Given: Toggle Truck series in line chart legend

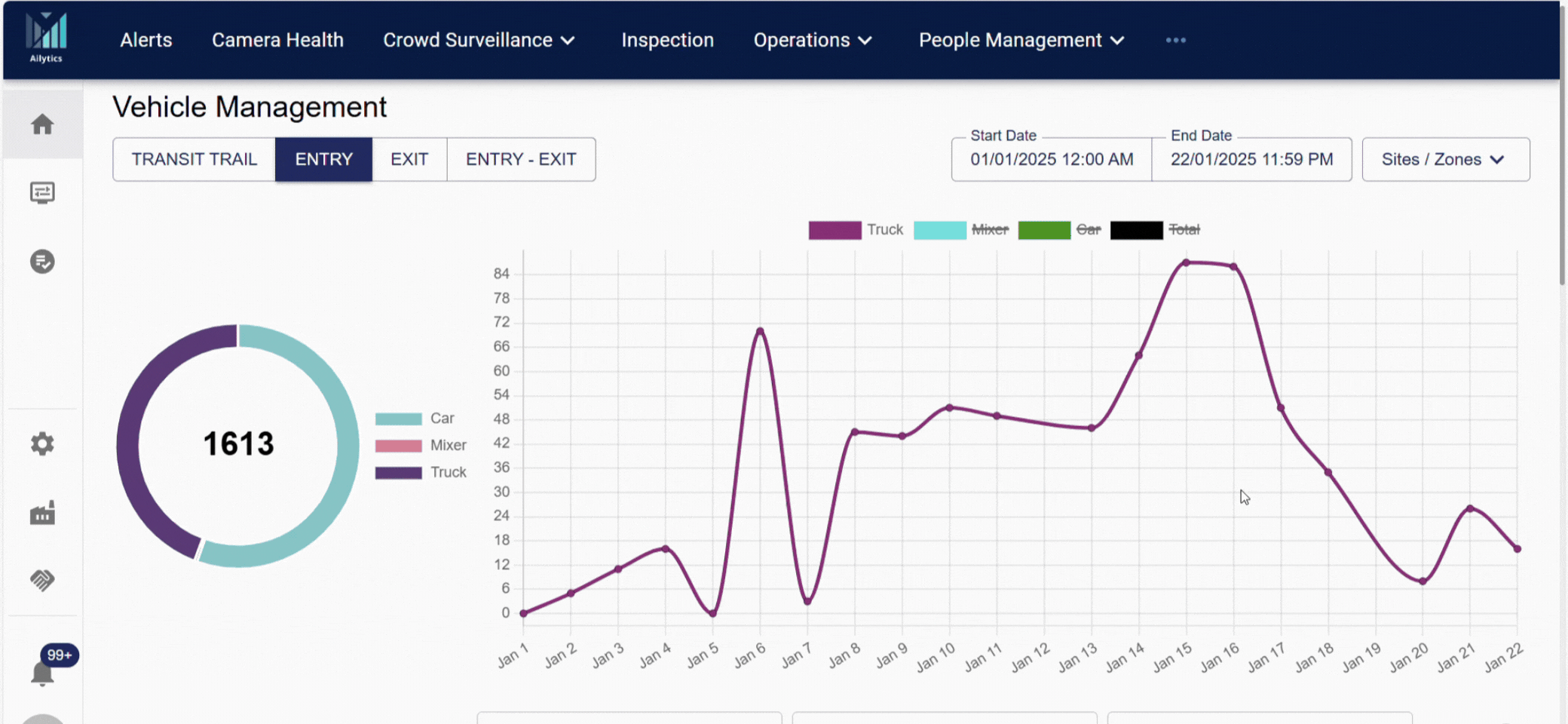Looking at the screenshot, I should point(855,230).
